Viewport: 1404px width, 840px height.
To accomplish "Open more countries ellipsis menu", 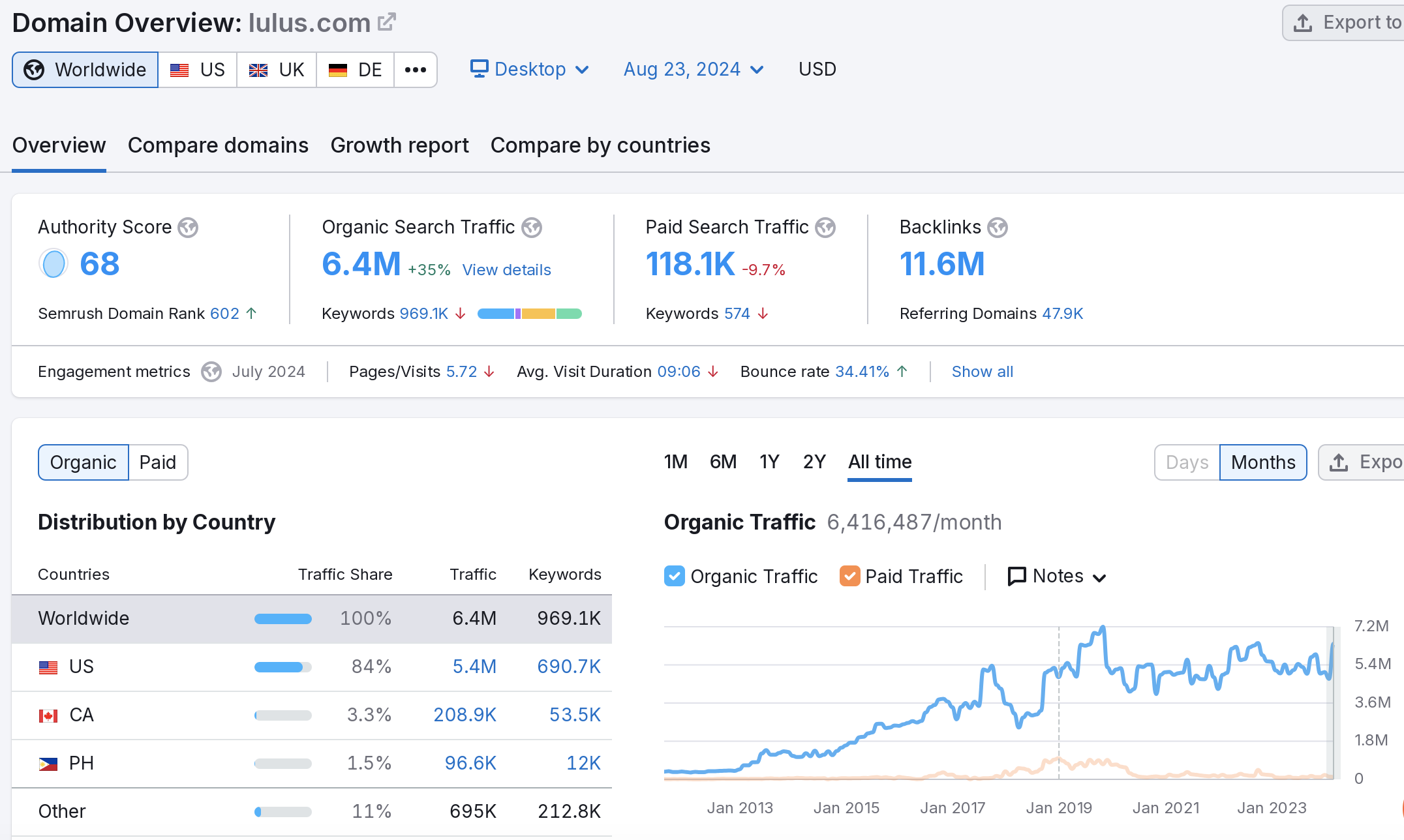I will 416,70.
